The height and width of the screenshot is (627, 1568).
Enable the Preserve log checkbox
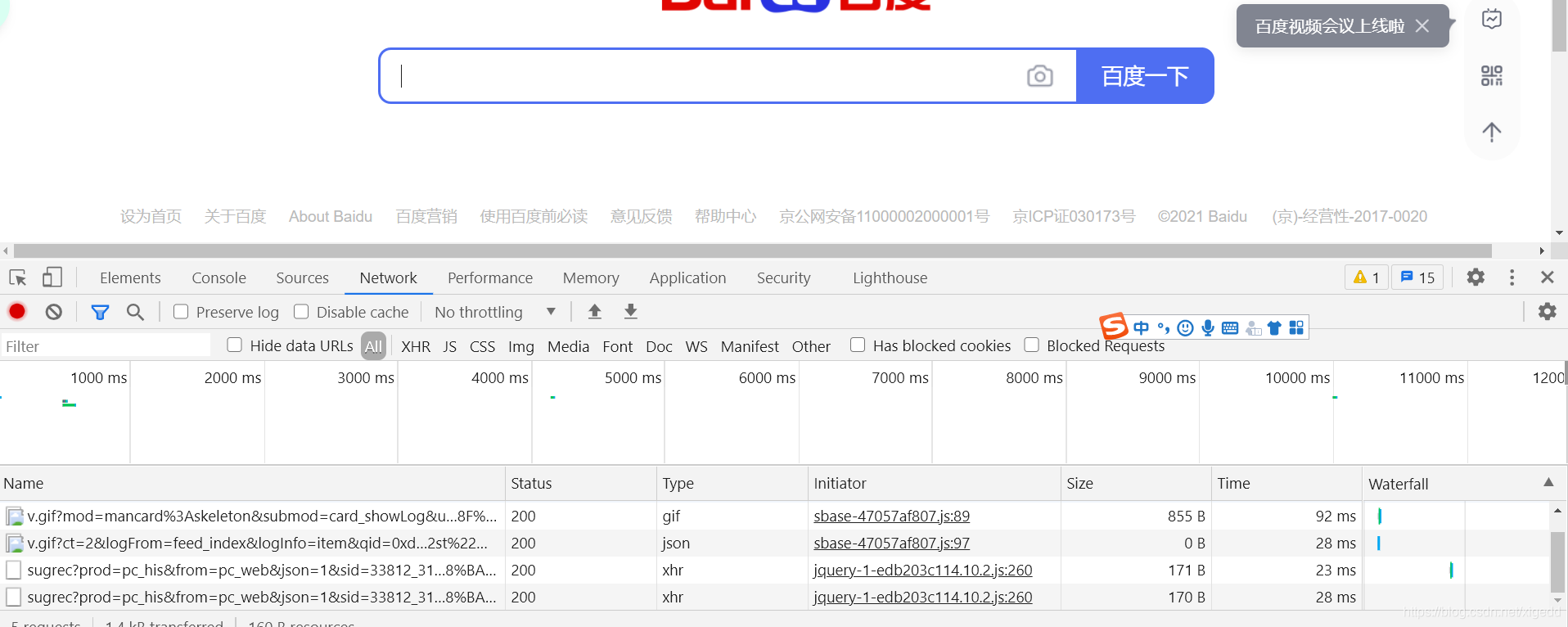click(181, 311)
